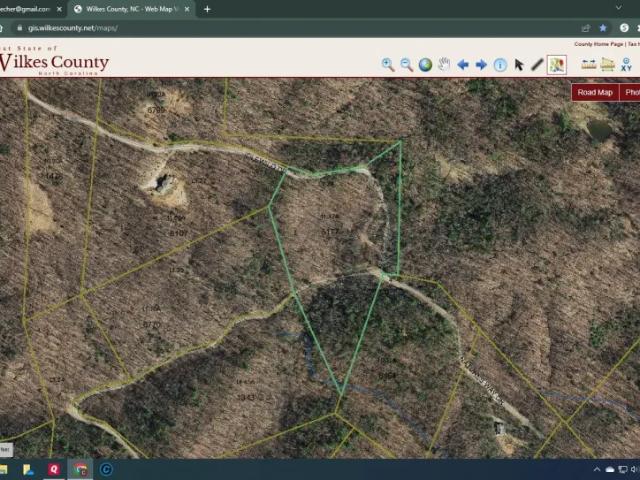Select the Zoom In magnifier tool
The image size is (640, 480).
click(388, 65)
